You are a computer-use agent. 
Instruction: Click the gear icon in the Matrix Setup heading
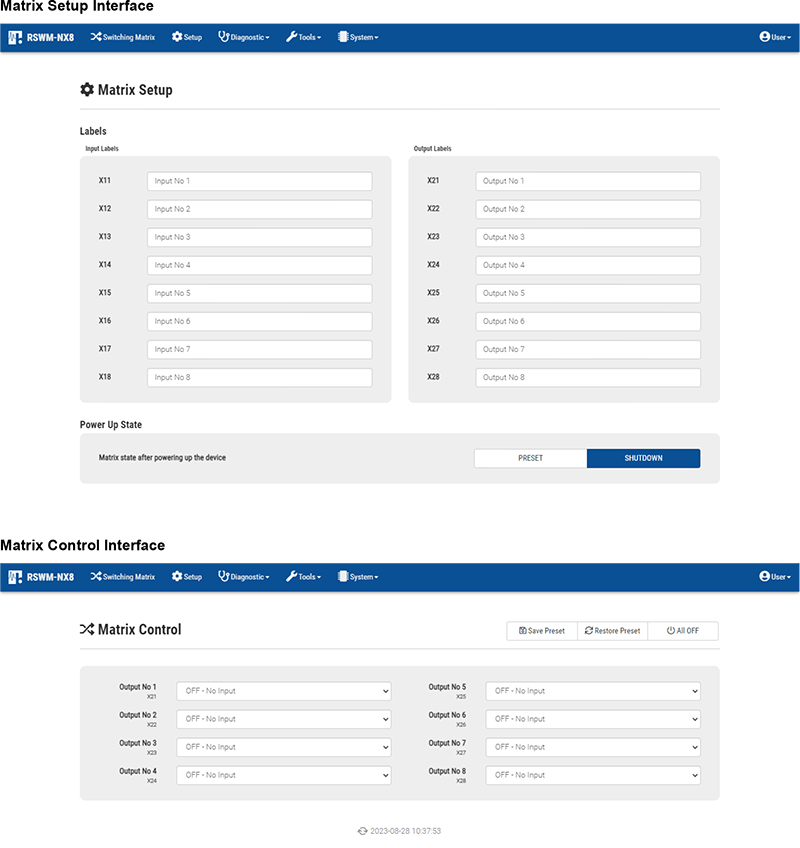click(87, 90)
